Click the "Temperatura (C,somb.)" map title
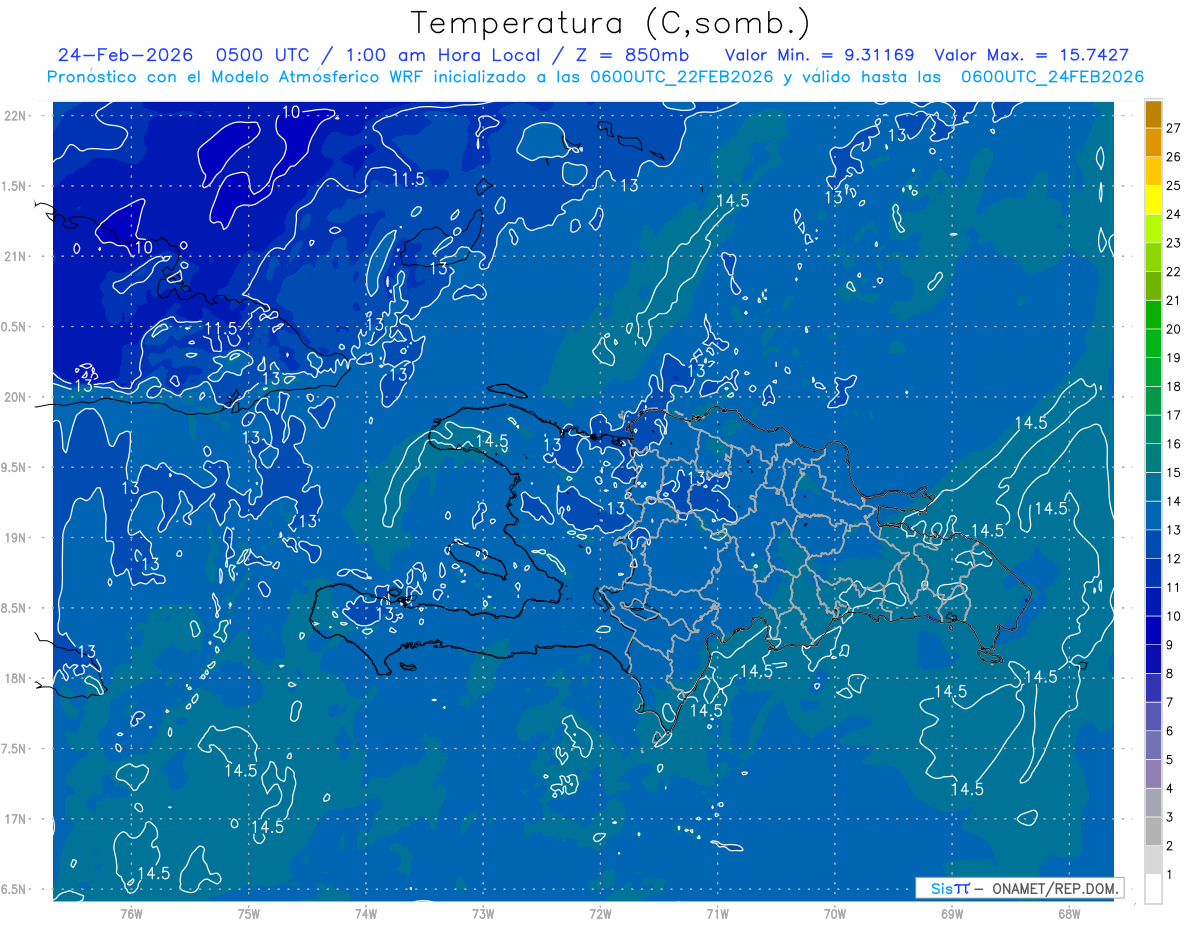 611,23
